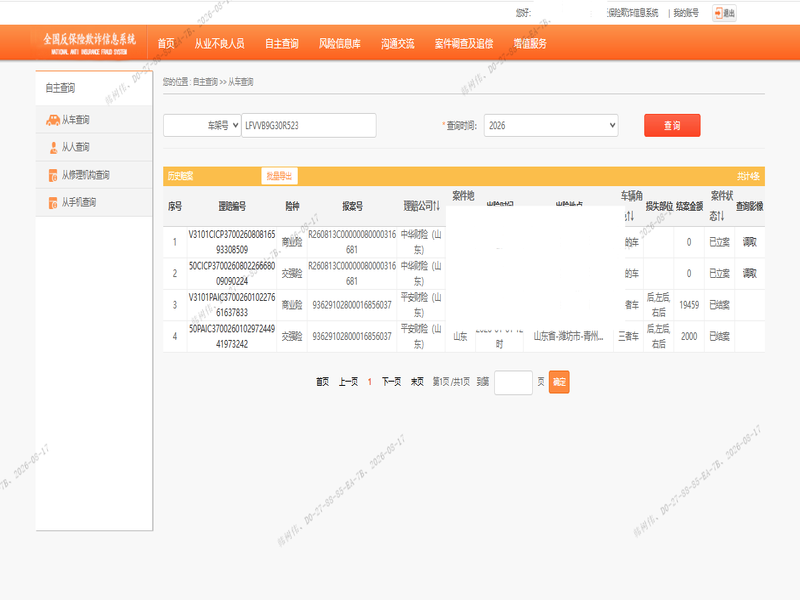The height and width of the screenshot is (600, 800).
Task: Click 调取 link in row 2
Action: [749, 273]
